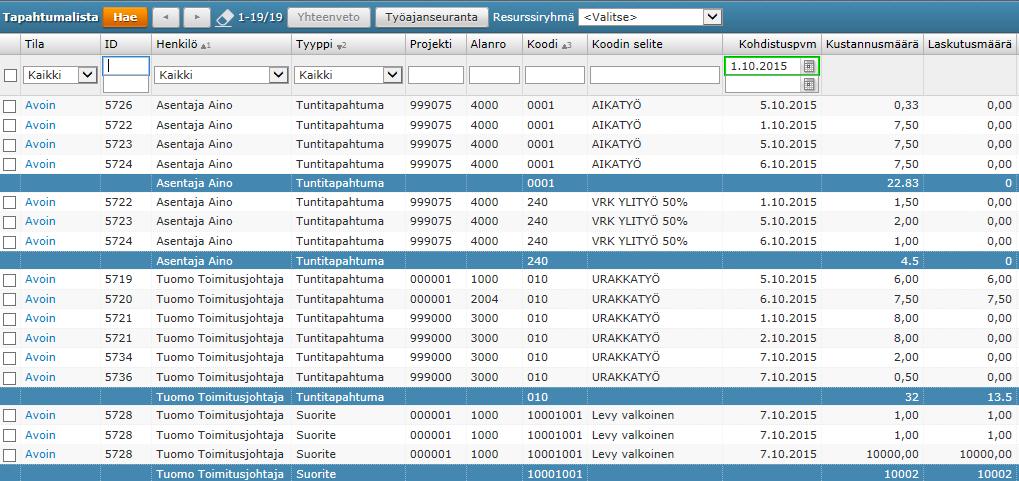Click the 1-19/19 record count text
This screenshot has height=481, width=1019.
pyautogui.click(x=260, y=18)
